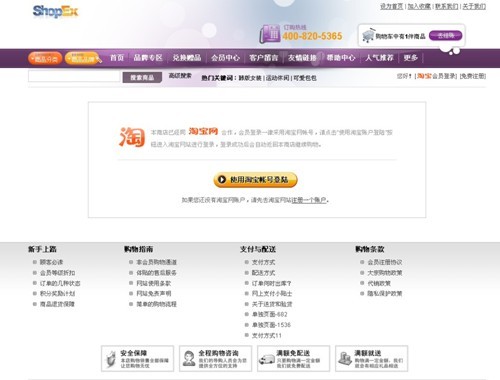Open the 会员中心 navigation item
The width and height of the screenshot is (500, 380).
point(225,58)
